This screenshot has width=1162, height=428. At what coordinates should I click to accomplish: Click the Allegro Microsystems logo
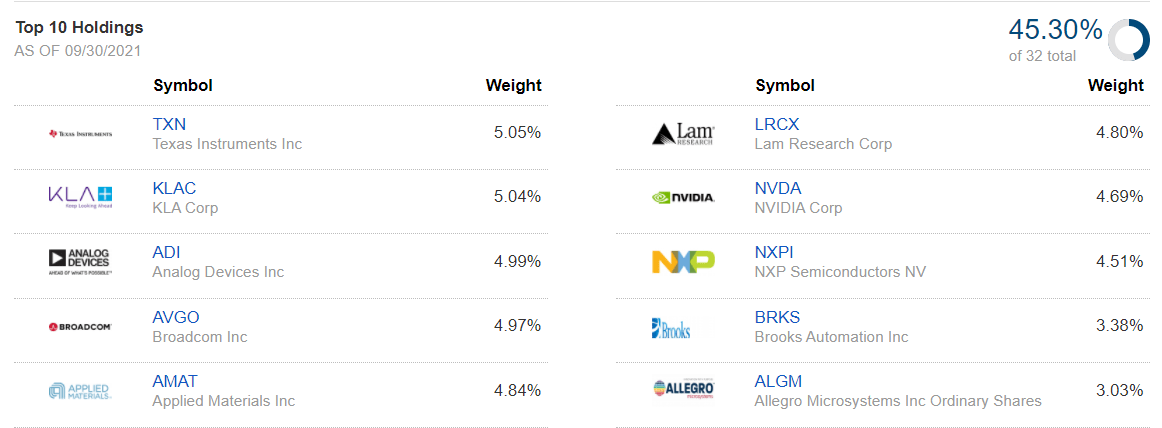pos(682,390)
